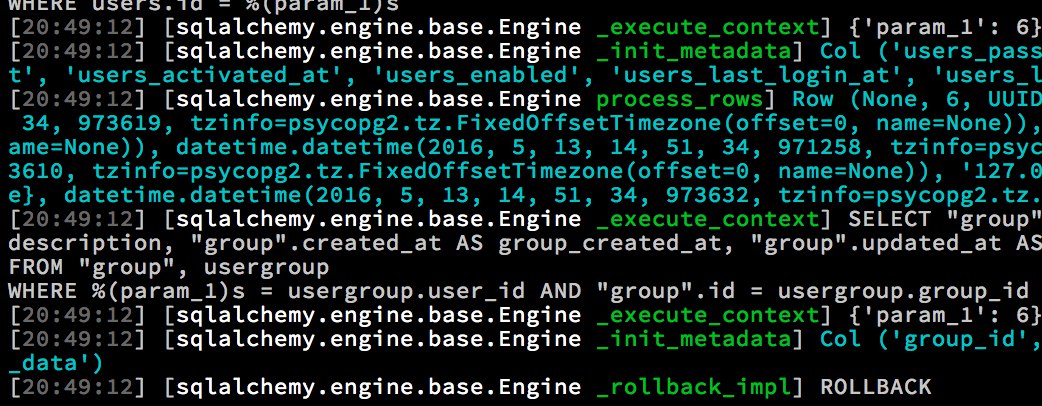Viewport: 1042px width, 406px height.
Task: Select the microsecond value 971258
Action: pos(821,148)
